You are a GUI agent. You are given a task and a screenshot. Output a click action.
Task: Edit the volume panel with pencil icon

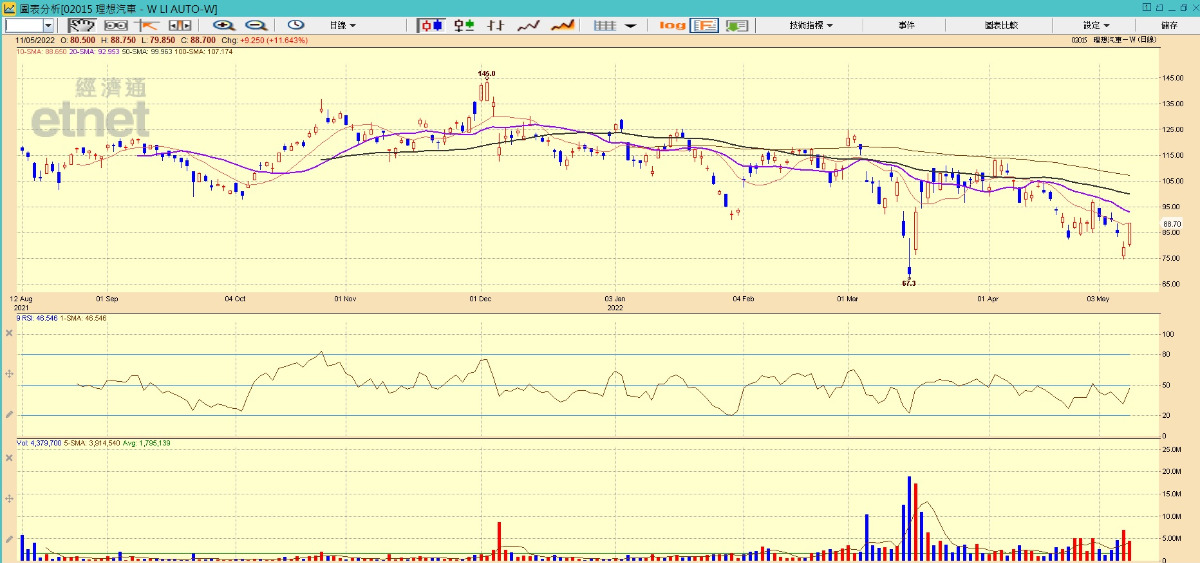click(x=9, y=538)
